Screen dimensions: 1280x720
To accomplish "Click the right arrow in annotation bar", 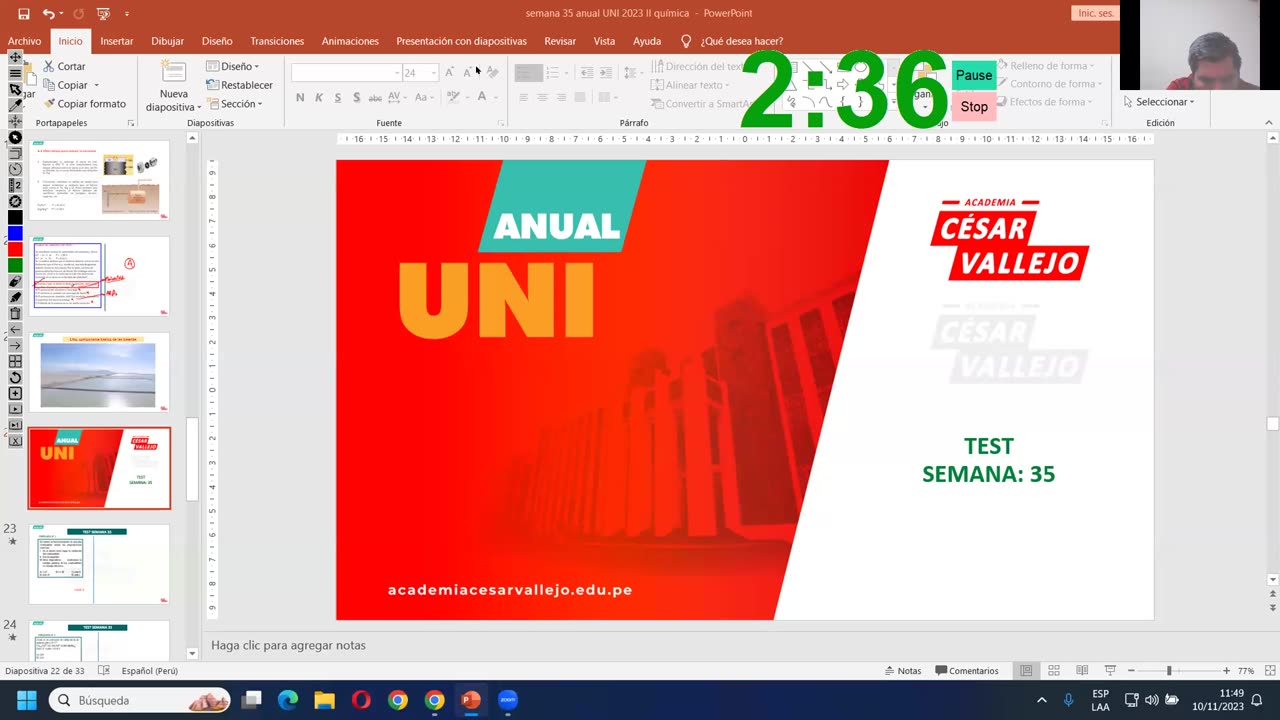I will coord(15,347).
